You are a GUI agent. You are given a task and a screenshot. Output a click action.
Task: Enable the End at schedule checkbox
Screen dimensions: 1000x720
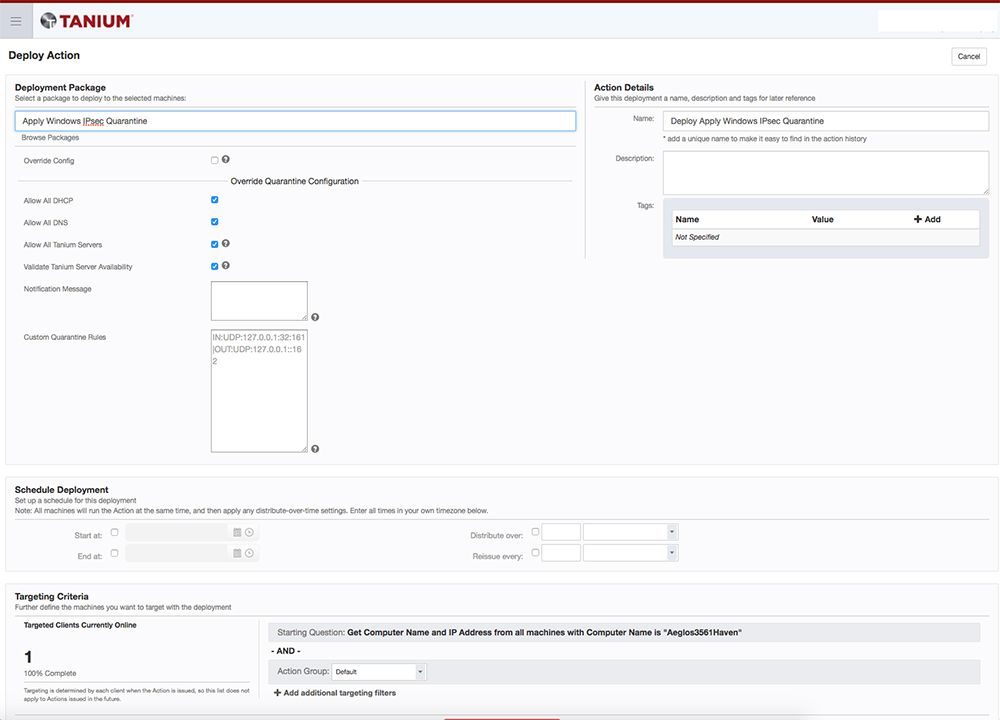click(114, 553)
